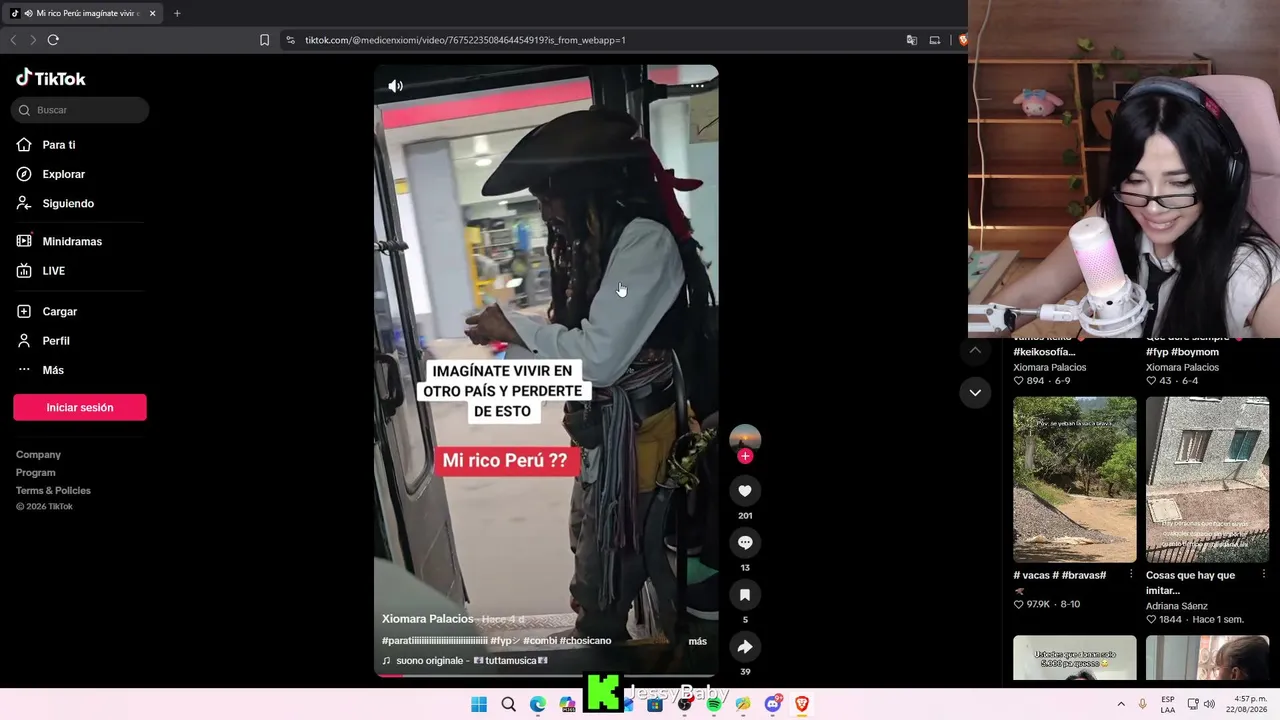This screenshot has width=1280, height=720.
Task: Open options for "# vacas # #bravas#" video
Action: 1131,575
